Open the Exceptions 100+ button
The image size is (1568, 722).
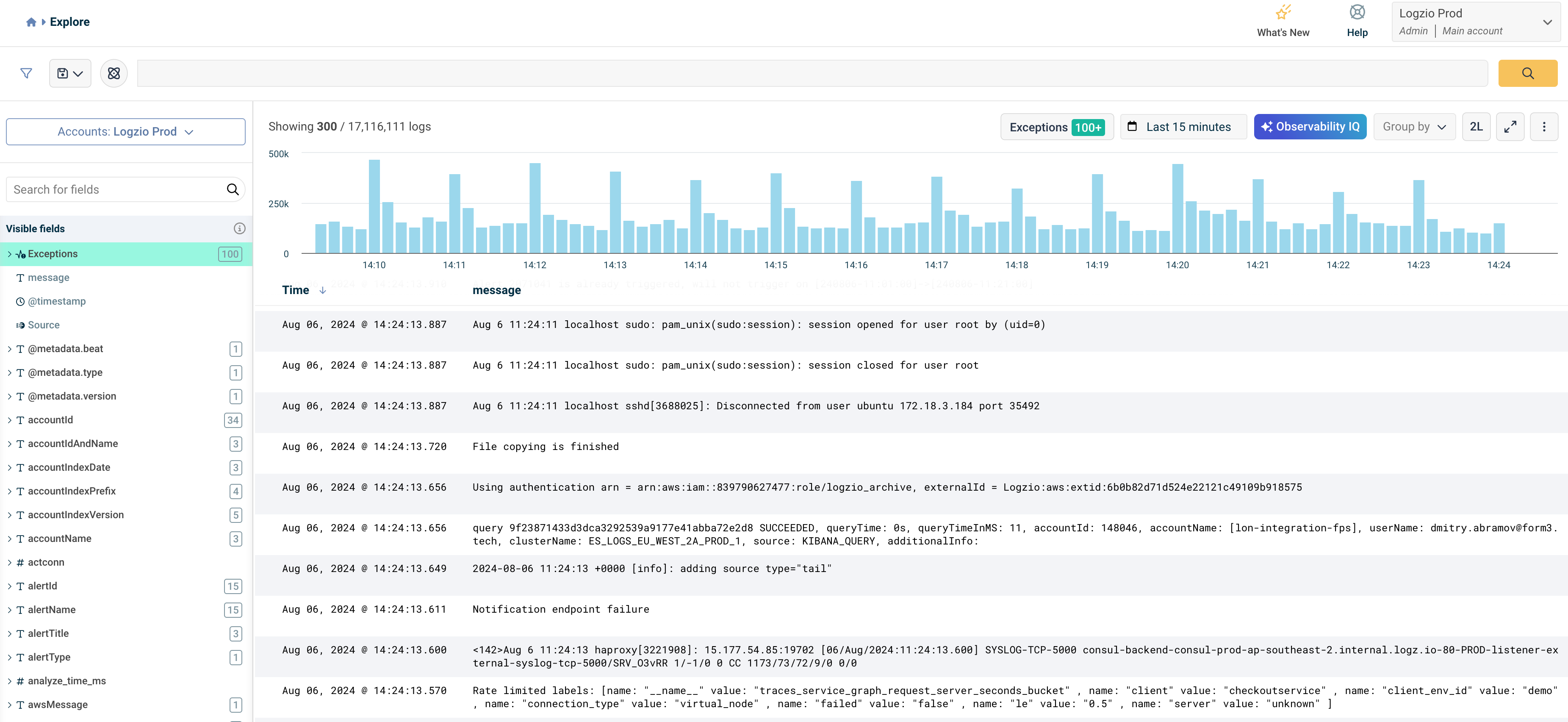coord(1057,127)
